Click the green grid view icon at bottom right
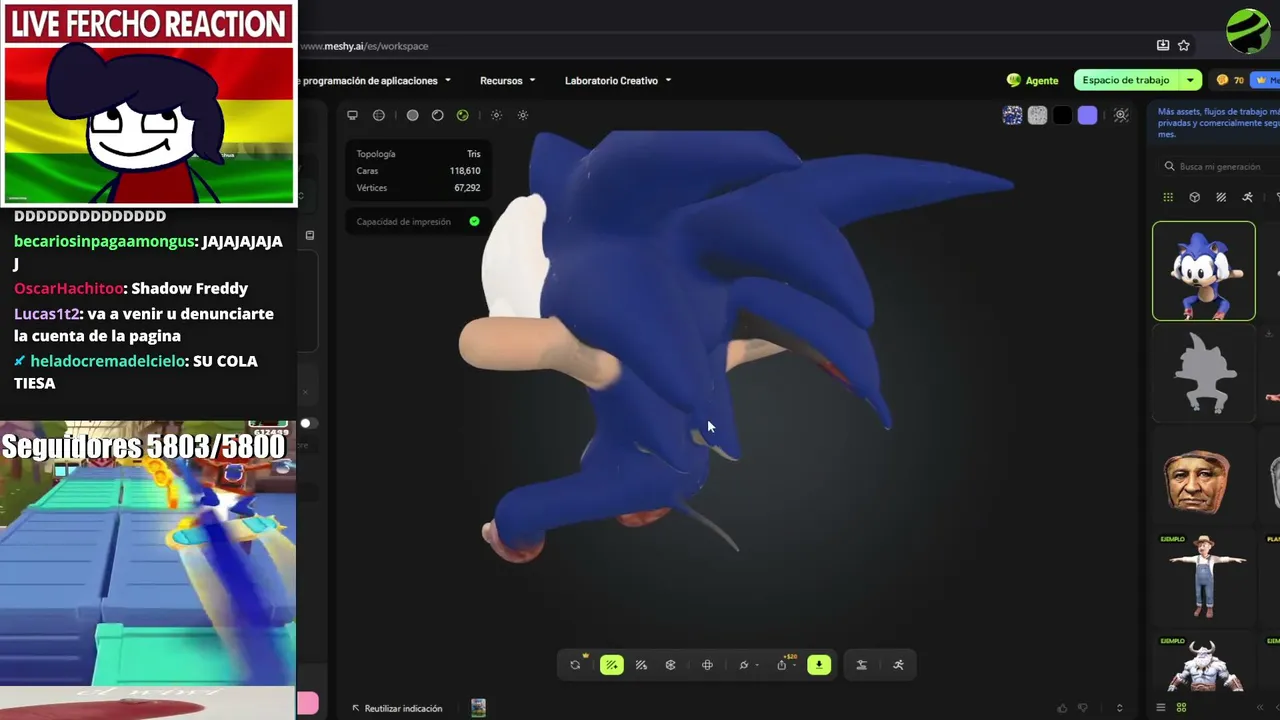 tap(1181, 708)
